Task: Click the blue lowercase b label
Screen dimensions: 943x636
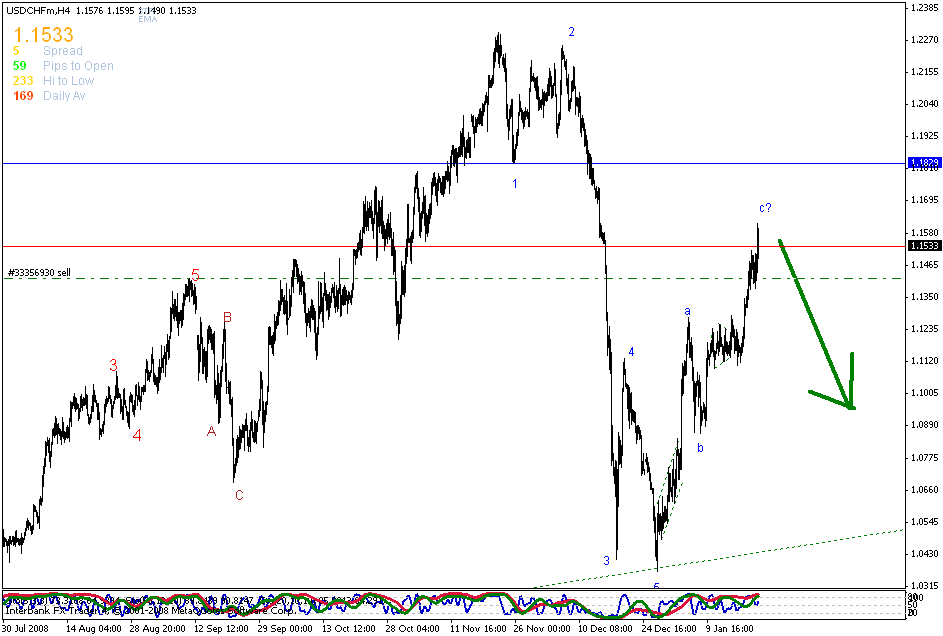Action: pyautogui.click(x=700, y=448)
